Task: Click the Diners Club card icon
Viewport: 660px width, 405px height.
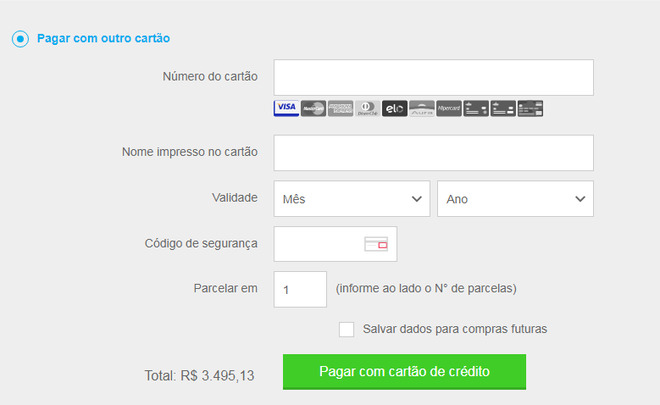Action: coord(367,108)
